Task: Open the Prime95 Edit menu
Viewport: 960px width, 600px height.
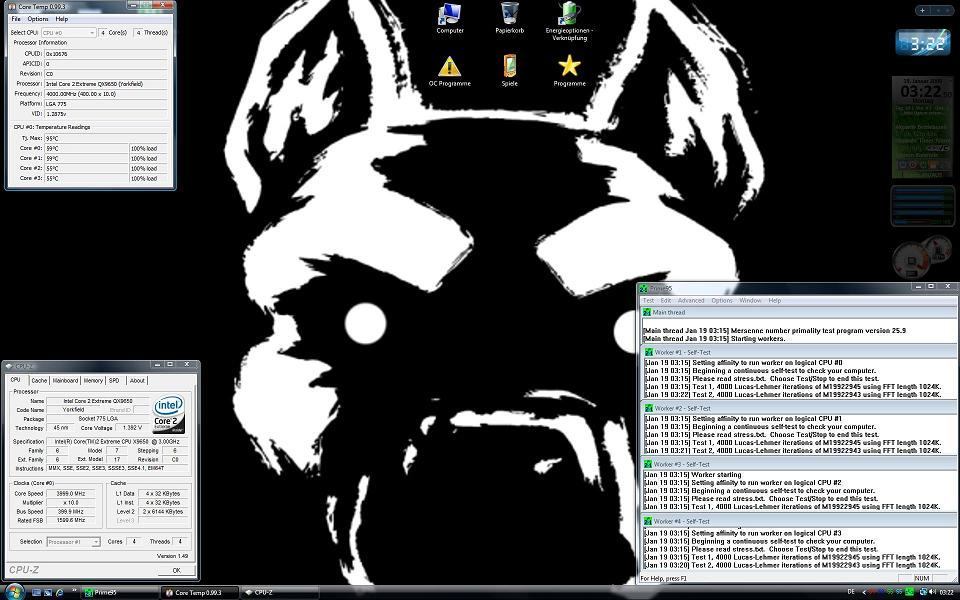Action: (666, 301)
